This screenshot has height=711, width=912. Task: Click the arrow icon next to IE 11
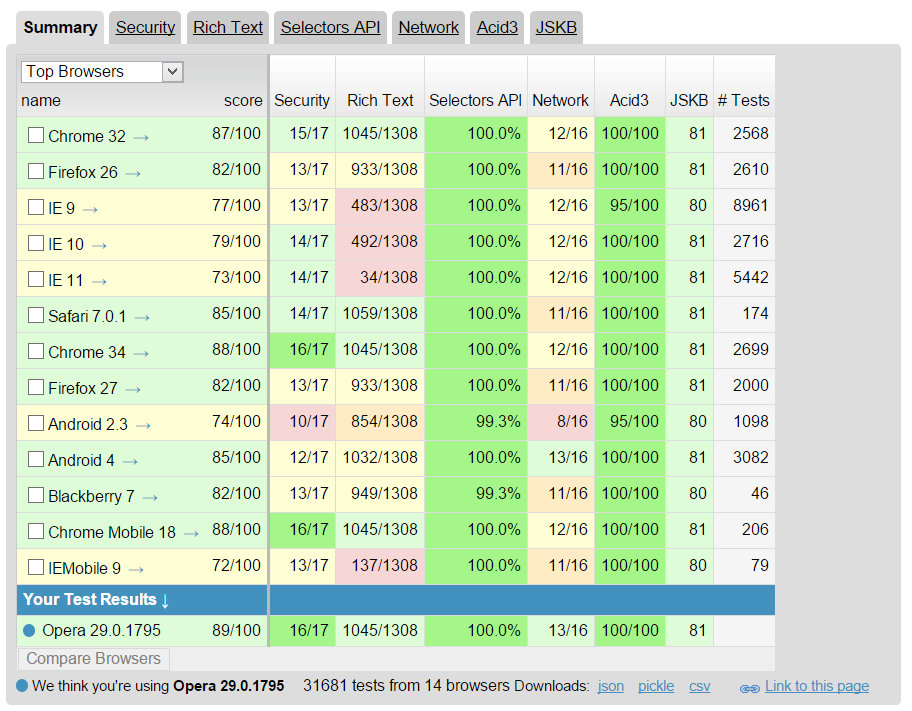coord(99,282)
